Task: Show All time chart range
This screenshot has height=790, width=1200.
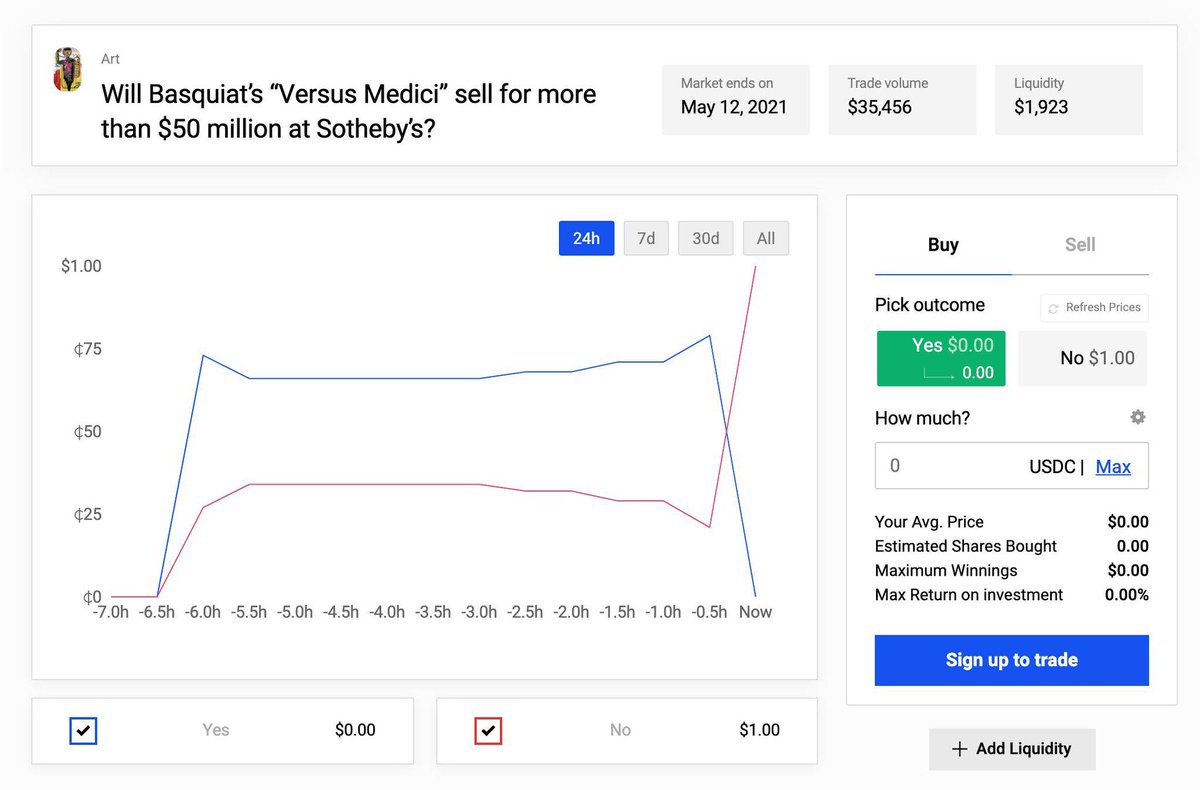Action: click(x=766, y=238)
